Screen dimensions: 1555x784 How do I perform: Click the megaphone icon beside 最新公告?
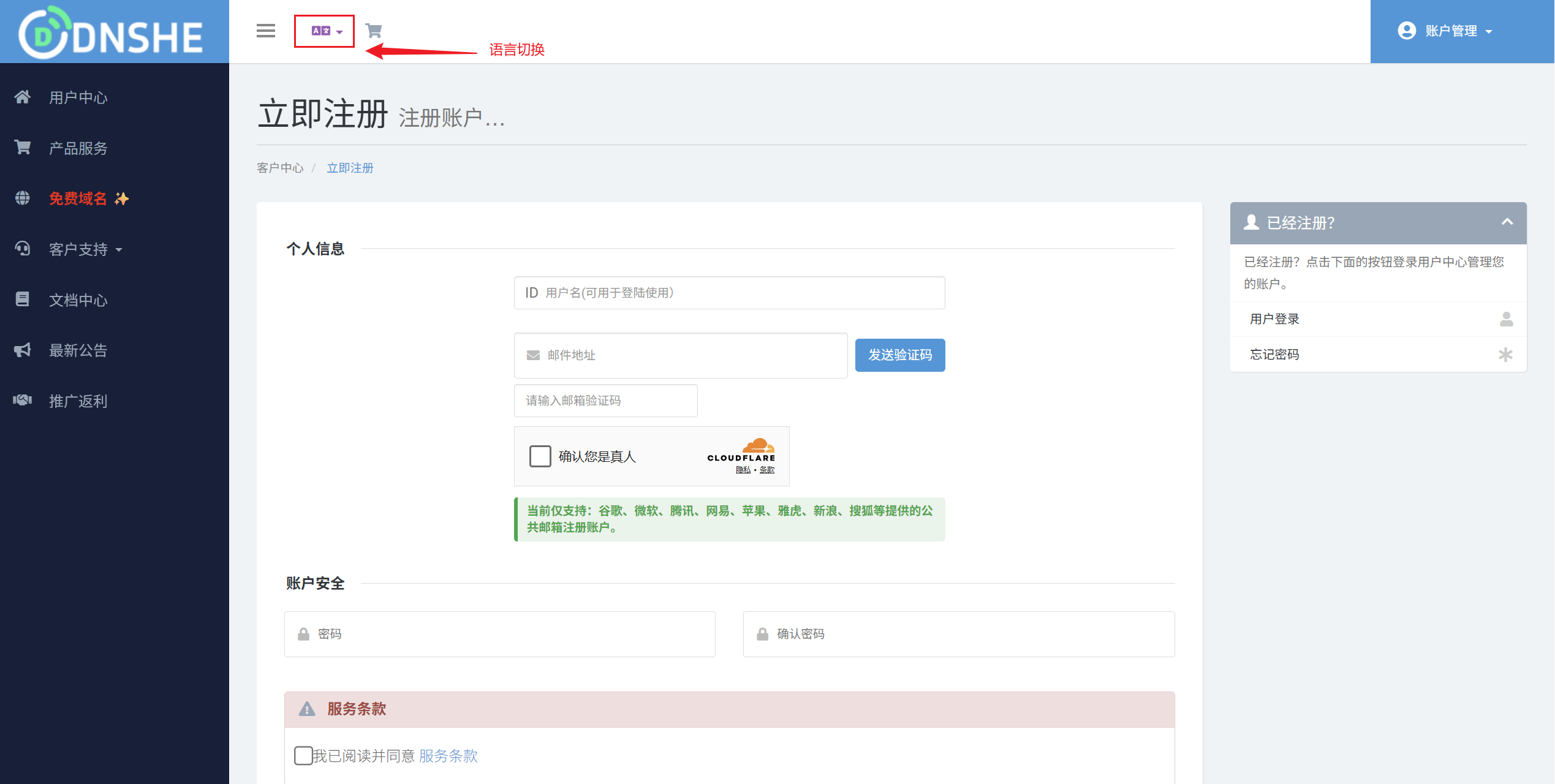pos(23,350)
